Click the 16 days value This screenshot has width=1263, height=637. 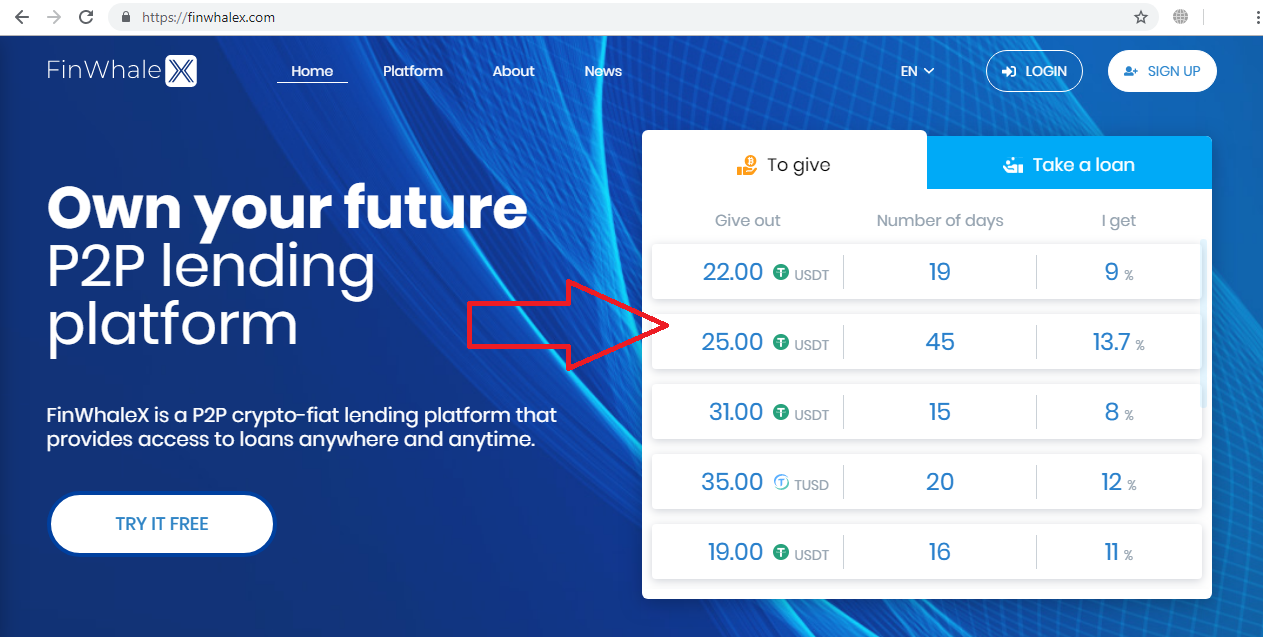(940, 552)
